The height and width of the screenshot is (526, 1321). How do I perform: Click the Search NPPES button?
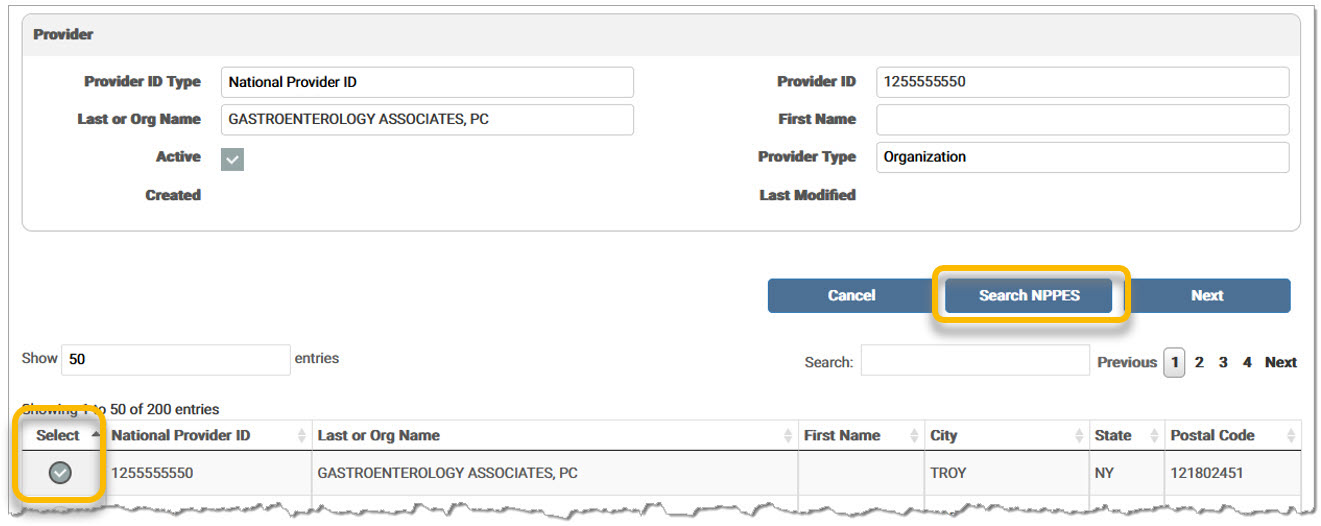pos(1029,295)
